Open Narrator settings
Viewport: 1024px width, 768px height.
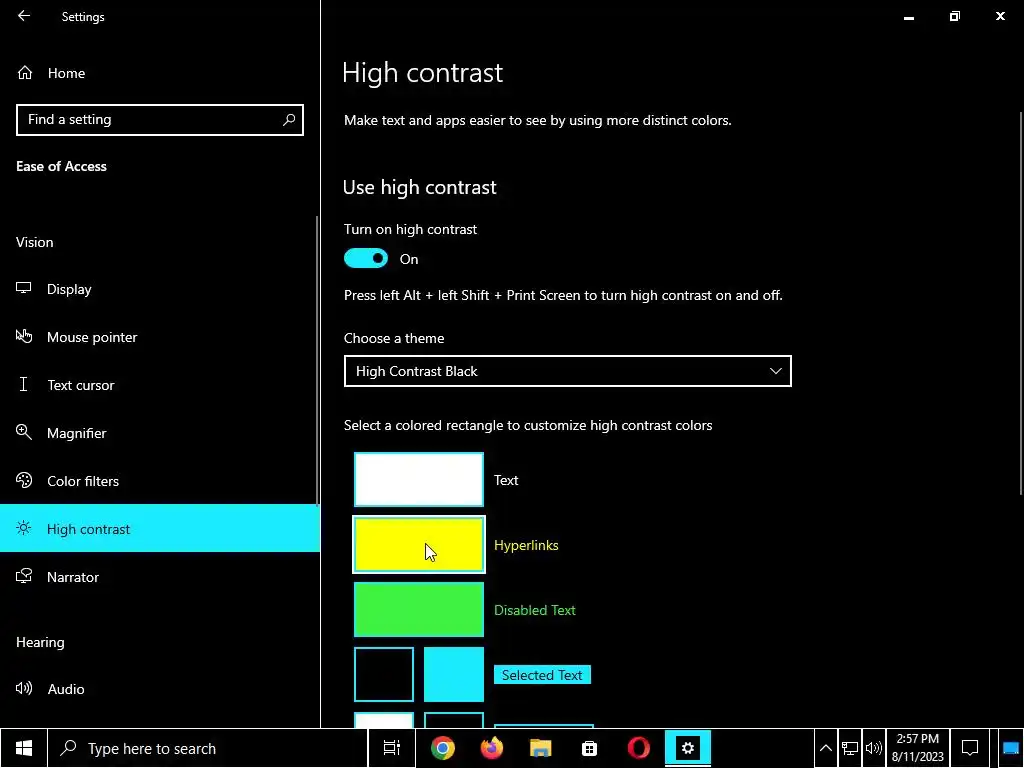tap(160, 577)
